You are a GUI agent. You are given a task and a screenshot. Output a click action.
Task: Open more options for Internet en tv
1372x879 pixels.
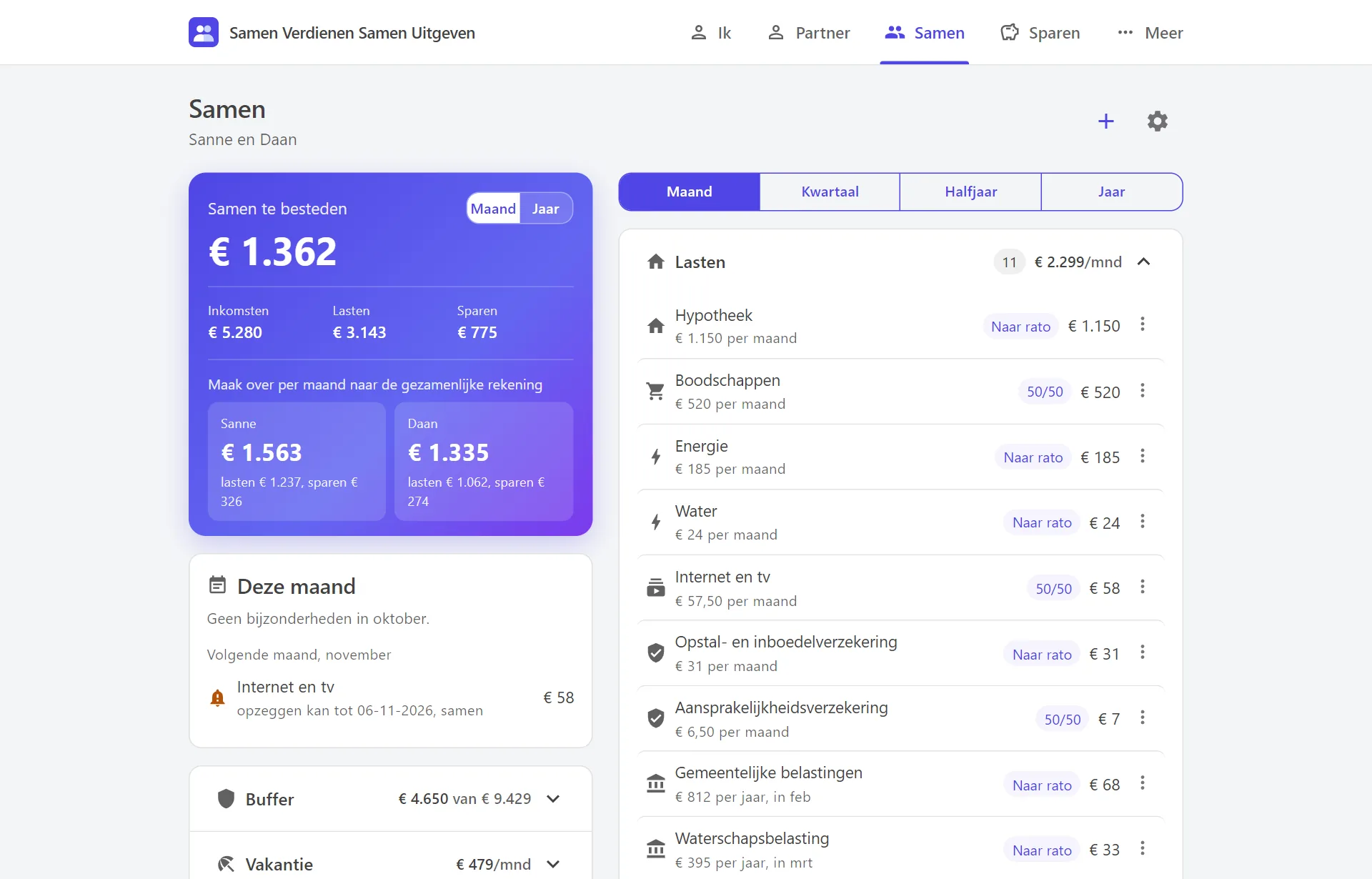(x=1143, y=587)
